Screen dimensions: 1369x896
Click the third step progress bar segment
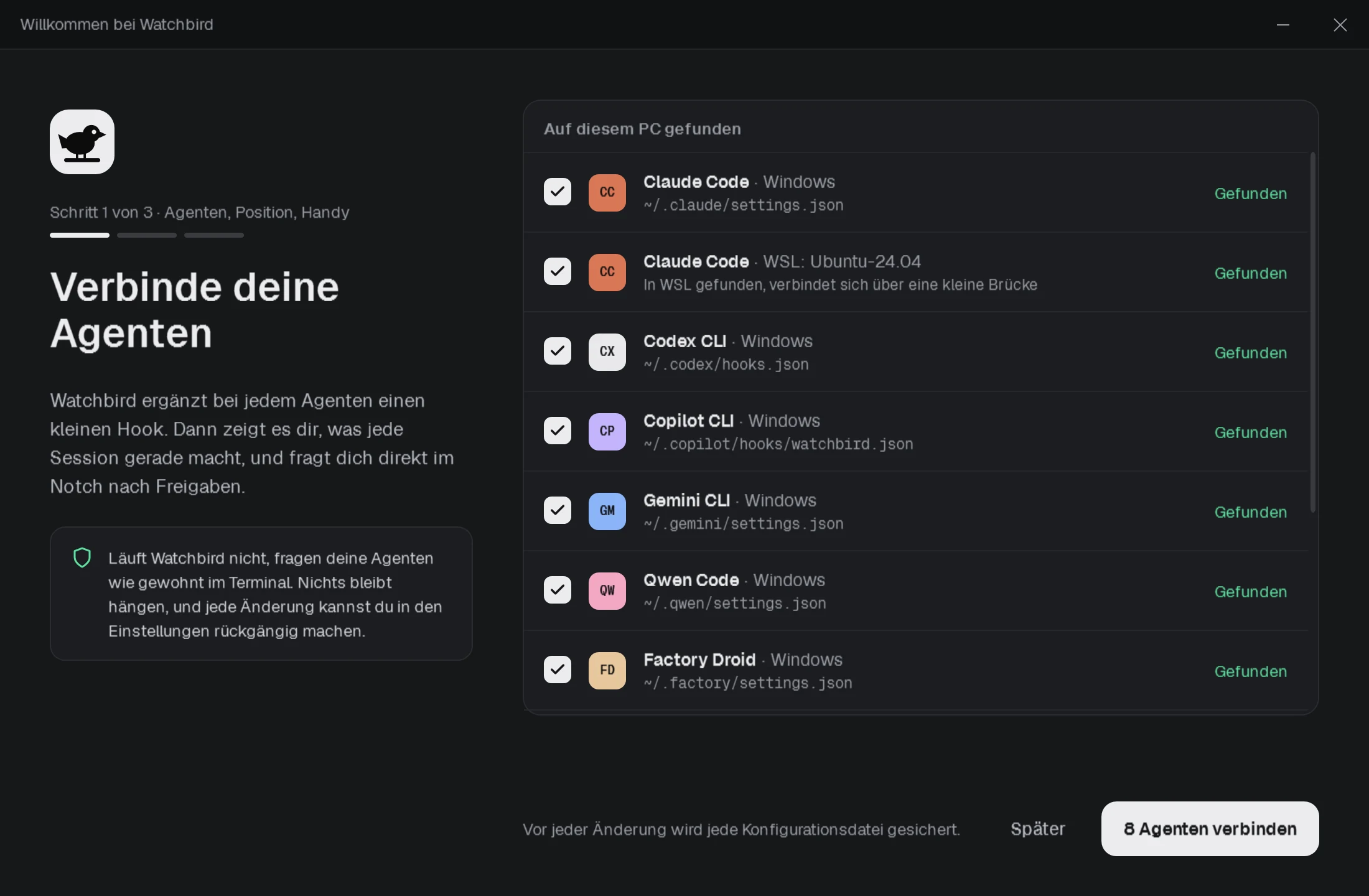coord(214,235)
